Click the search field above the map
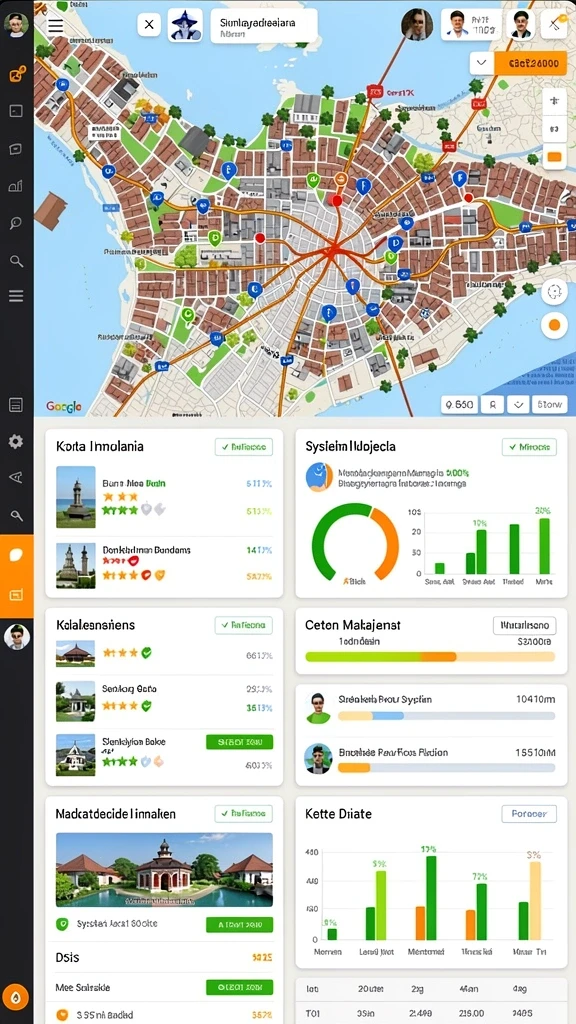Viewport: 576px width, 1024px height. pos(264,25)
